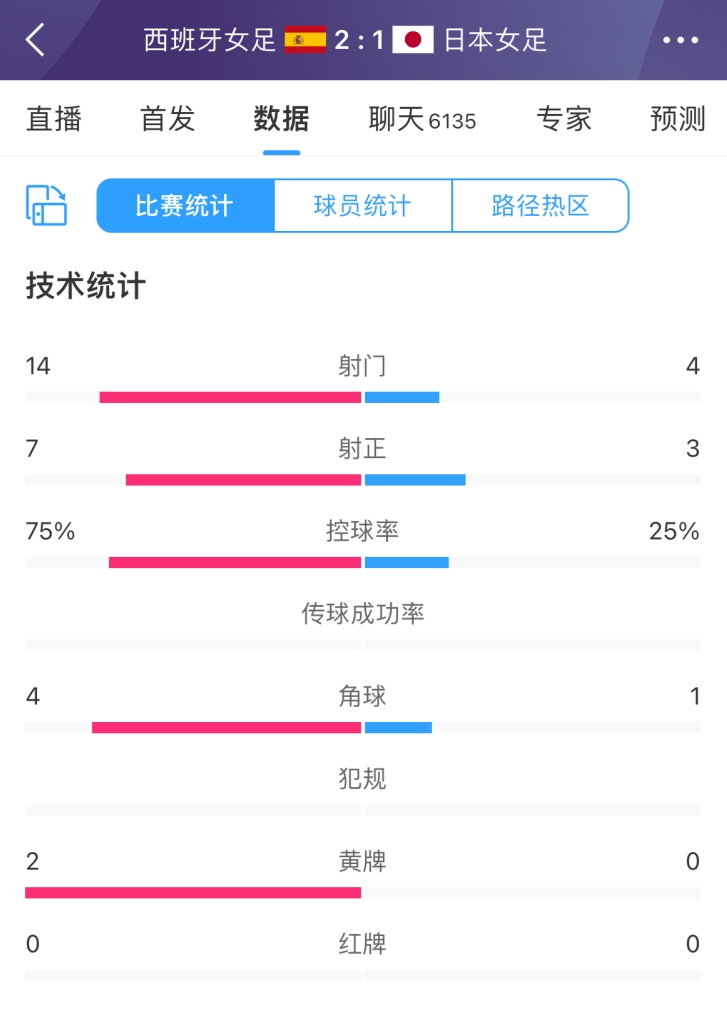Tap the back arrow icon
Viewport: 727px width, 1010px height.
click(x=35, y=40)
